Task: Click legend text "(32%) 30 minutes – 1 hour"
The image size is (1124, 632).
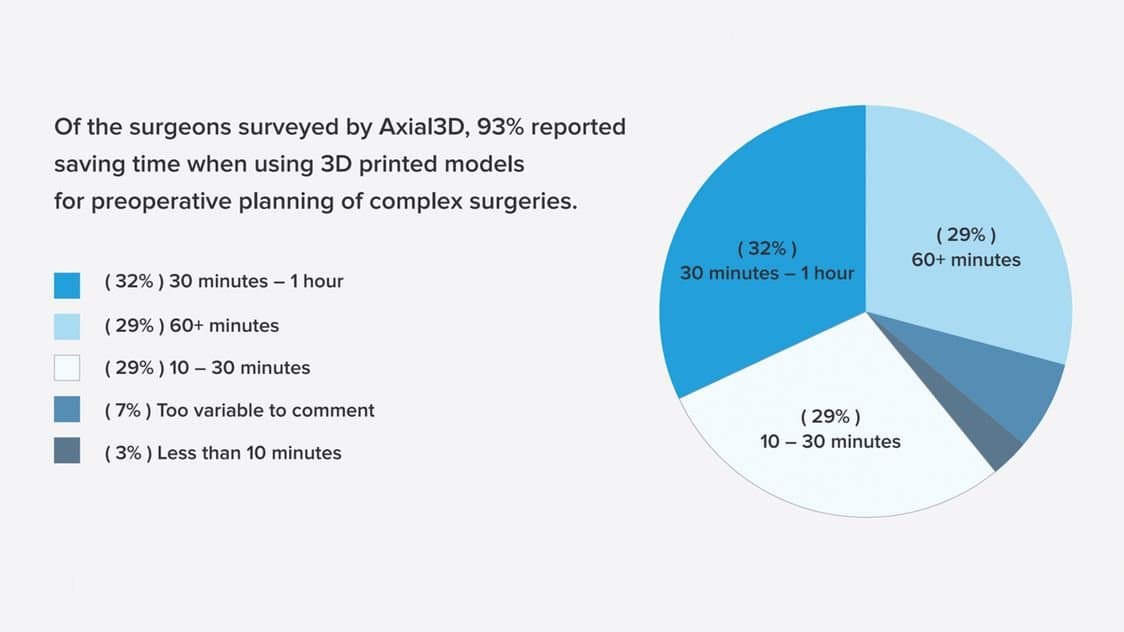Action: pos(224,282)
